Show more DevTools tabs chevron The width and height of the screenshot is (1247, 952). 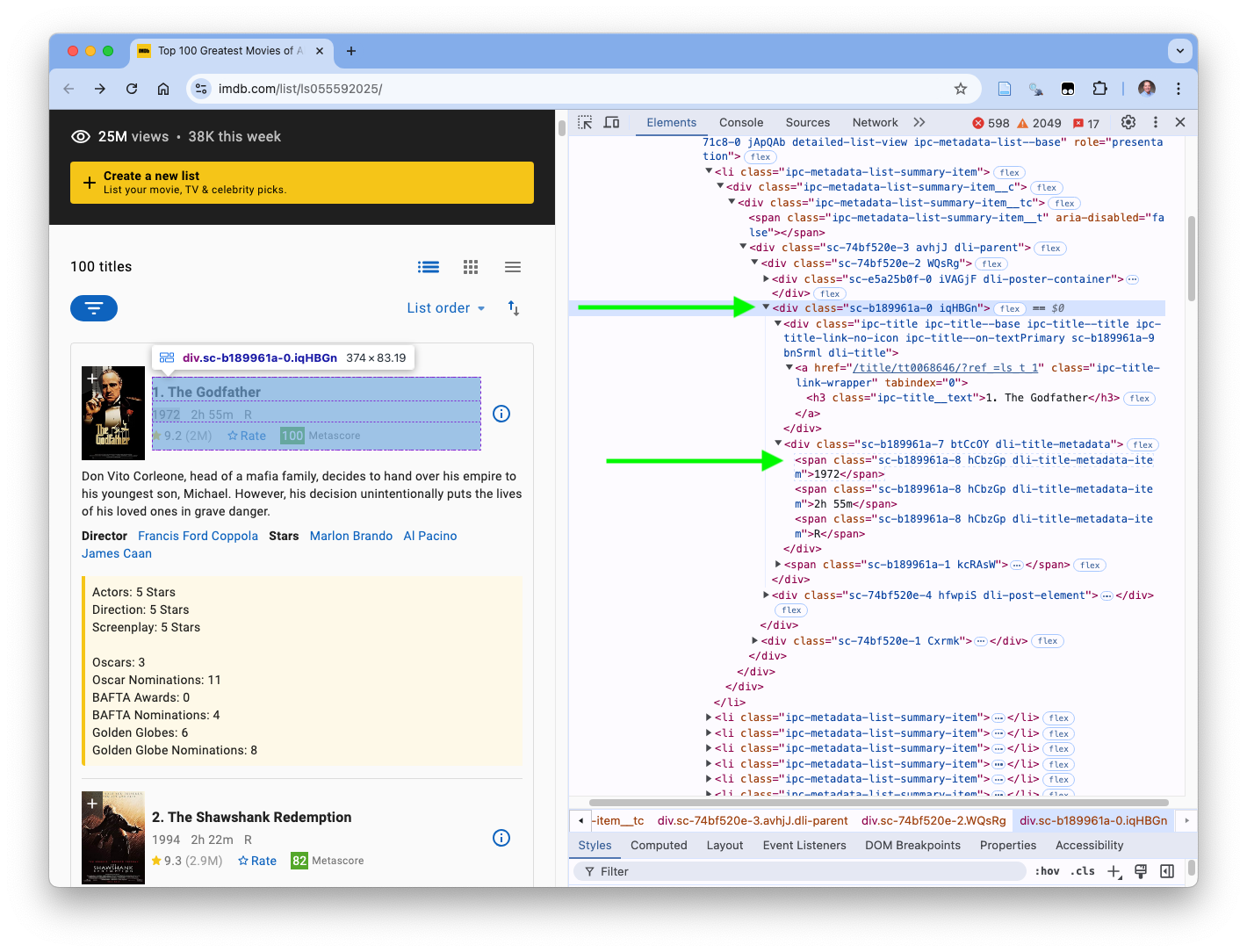[919, 123]
